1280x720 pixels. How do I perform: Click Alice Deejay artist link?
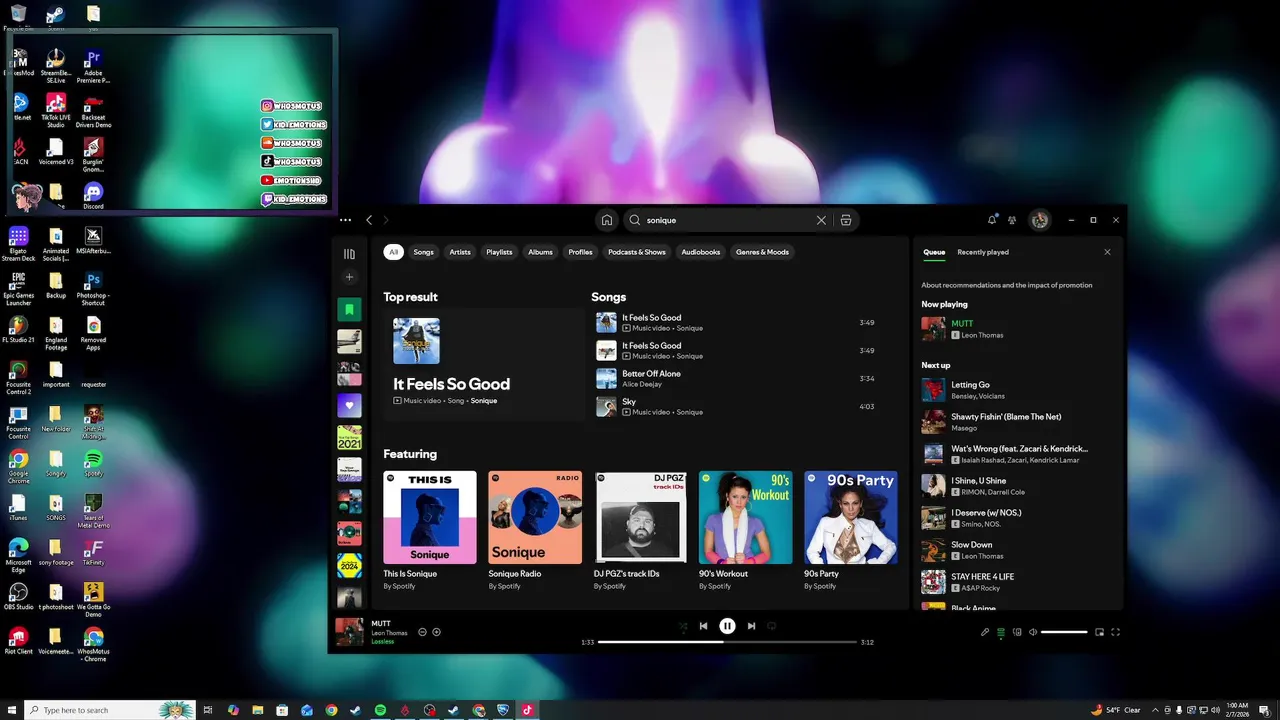coord(642,384)
